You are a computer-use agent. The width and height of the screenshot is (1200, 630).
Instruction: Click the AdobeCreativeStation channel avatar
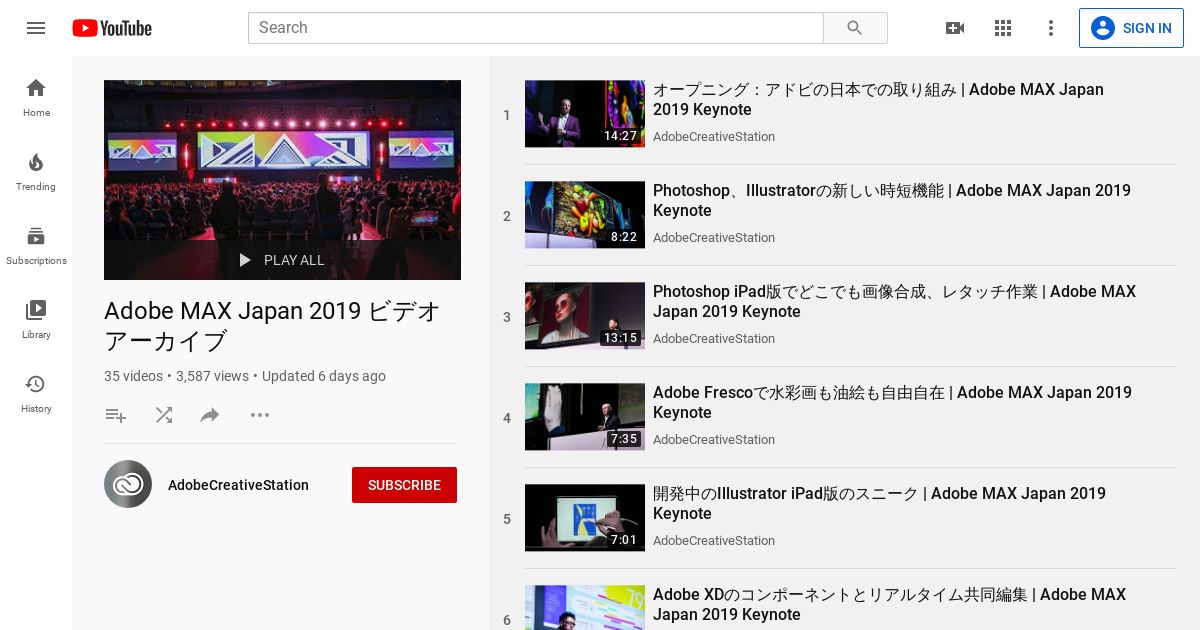128,484
